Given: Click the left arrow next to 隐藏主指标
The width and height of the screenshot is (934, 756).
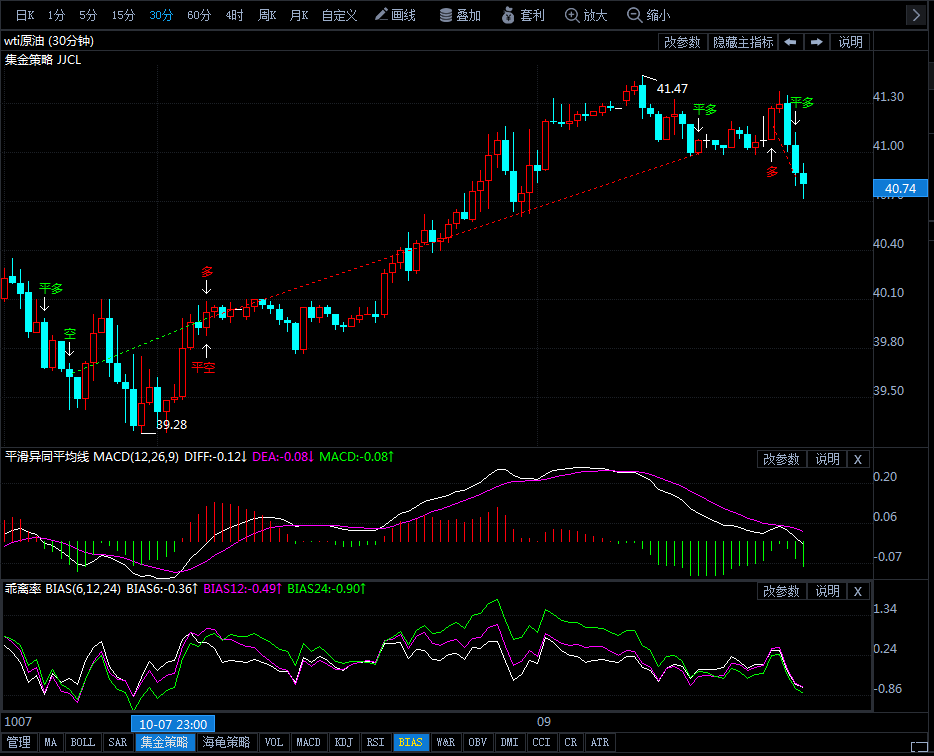Looking at the screenshot, I should tap(790, 42).
